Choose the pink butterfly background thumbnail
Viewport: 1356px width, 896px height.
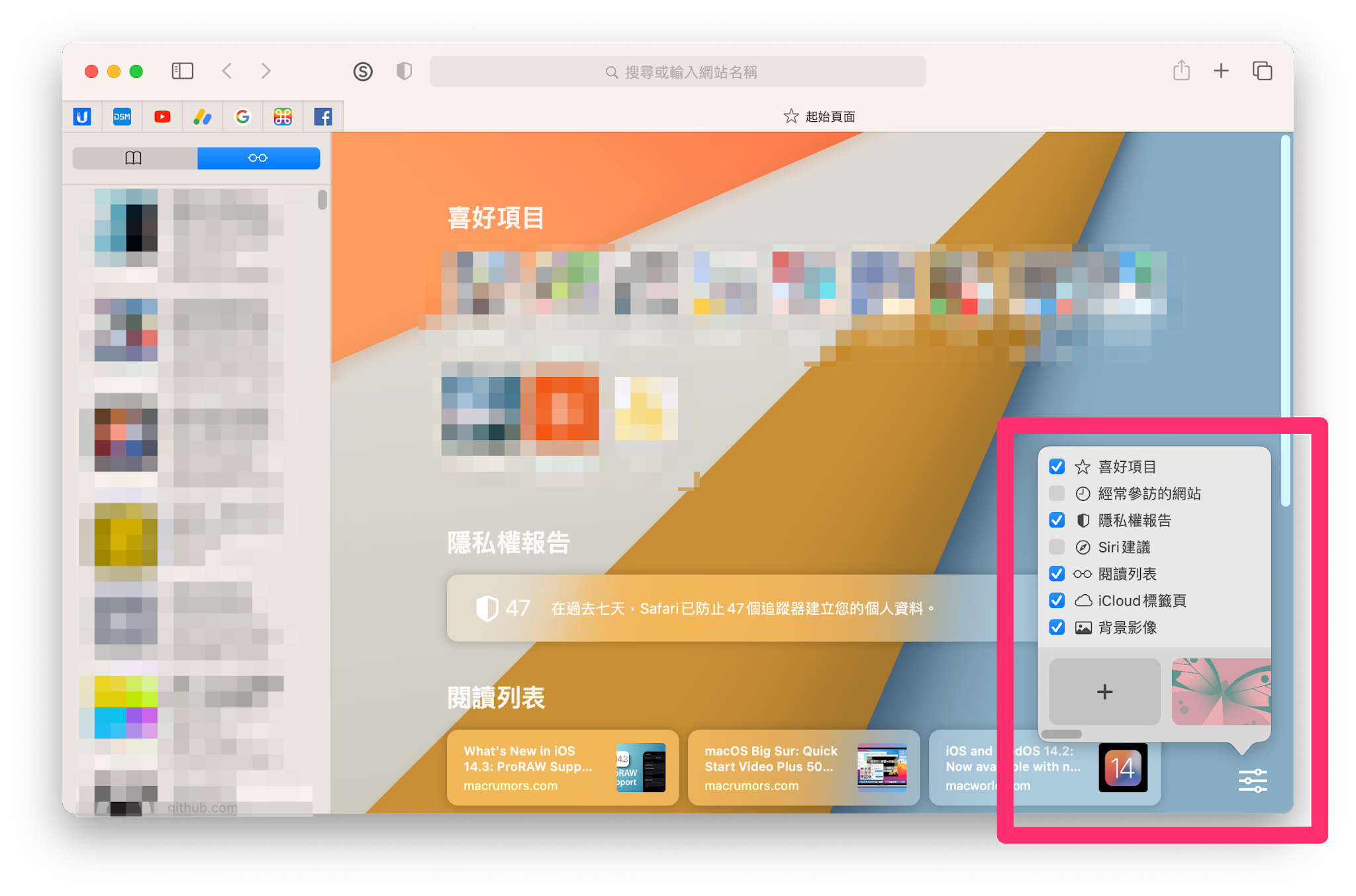tap(1220, 692)
